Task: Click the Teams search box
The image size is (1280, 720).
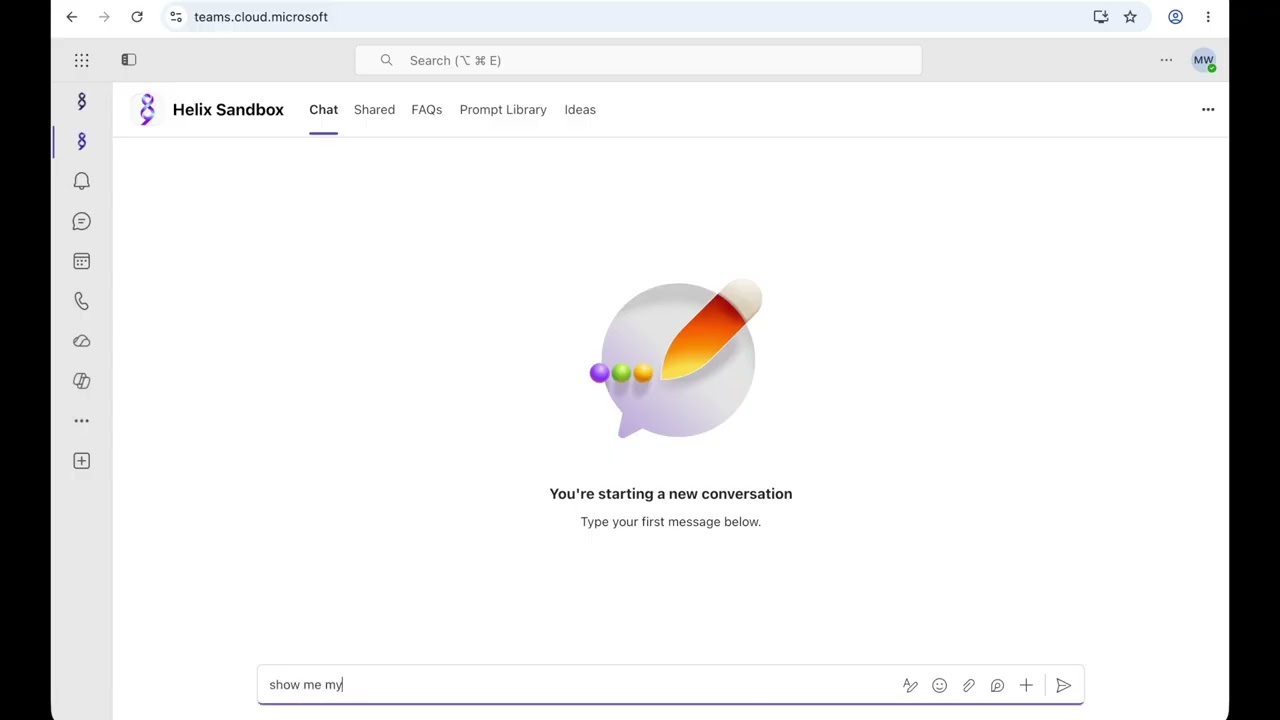Action: tap(638, 60)
